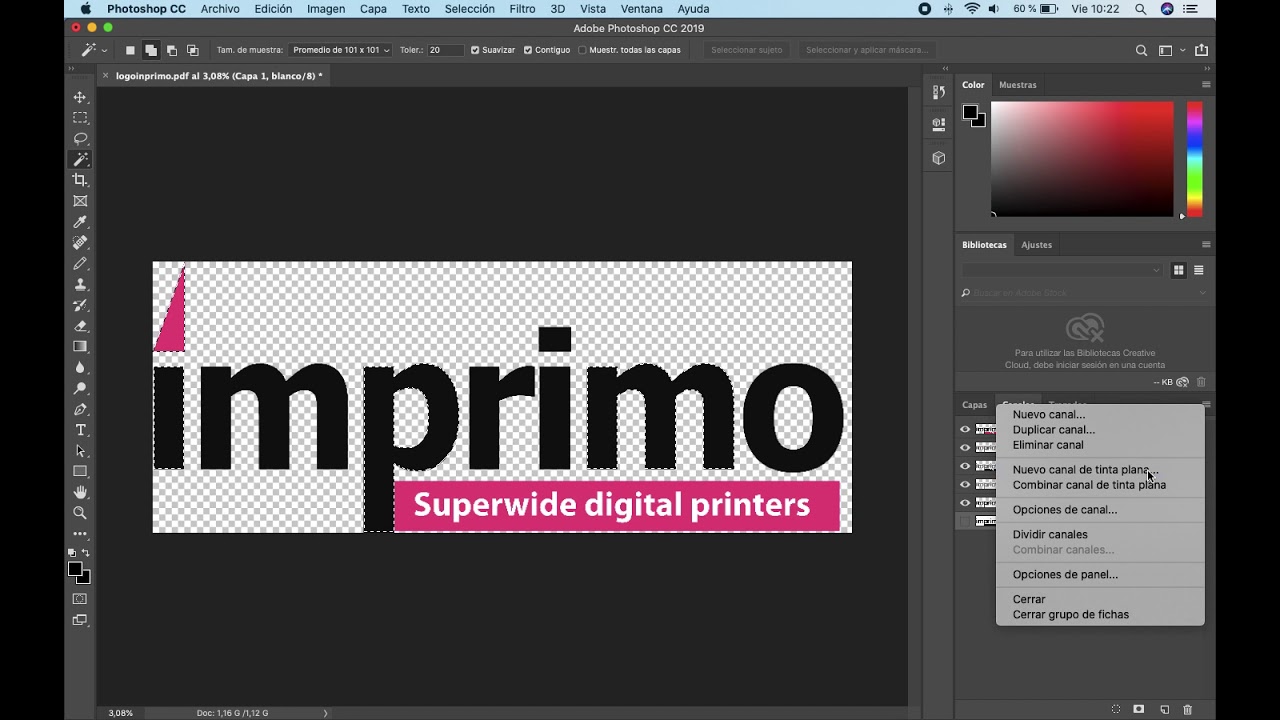Choose Duplicar canal... from the menu
The image size is (1280, 720).
[x=1054, y=430]
